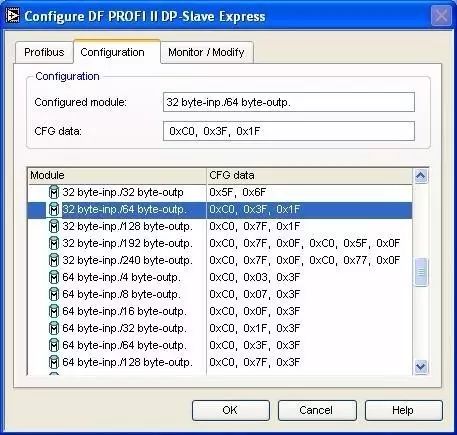Confirm with the OK button
Screen dimensions: 457x435
click(230, 410)
